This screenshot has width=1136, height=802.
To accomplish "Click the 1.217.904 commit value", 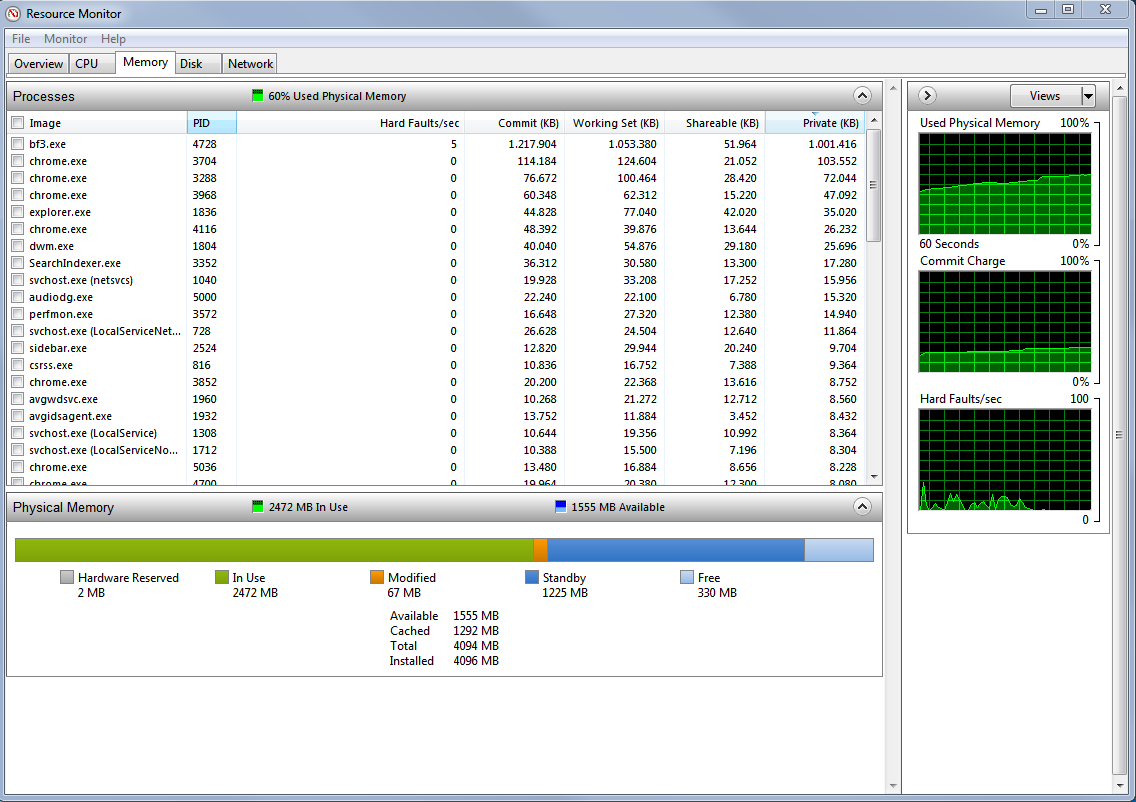I will pos(532,144).
